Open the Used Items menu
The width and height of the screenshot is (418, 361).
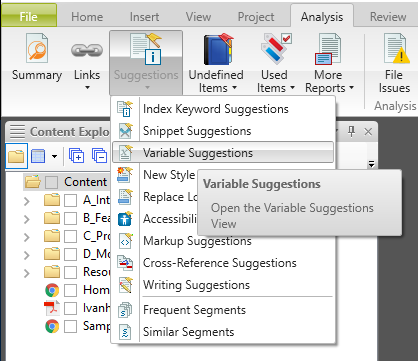click(x=275, y=63)
